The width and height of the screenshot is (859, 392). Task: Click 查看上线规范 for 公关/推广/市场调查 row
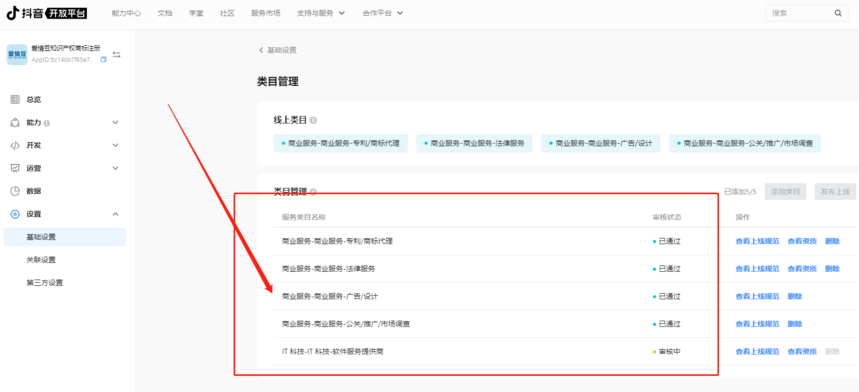[x=757, y=324]
